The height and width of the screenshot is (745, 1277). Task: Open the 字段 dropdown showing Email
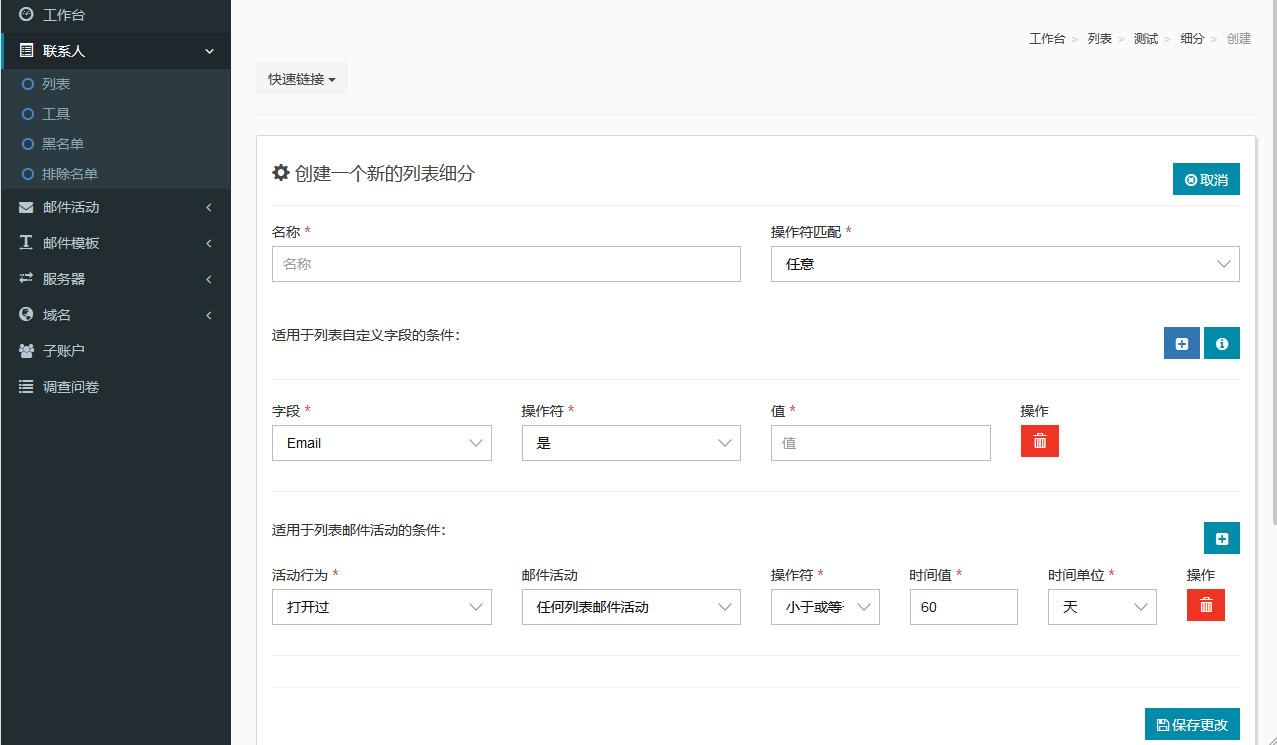tap(382, 443)
